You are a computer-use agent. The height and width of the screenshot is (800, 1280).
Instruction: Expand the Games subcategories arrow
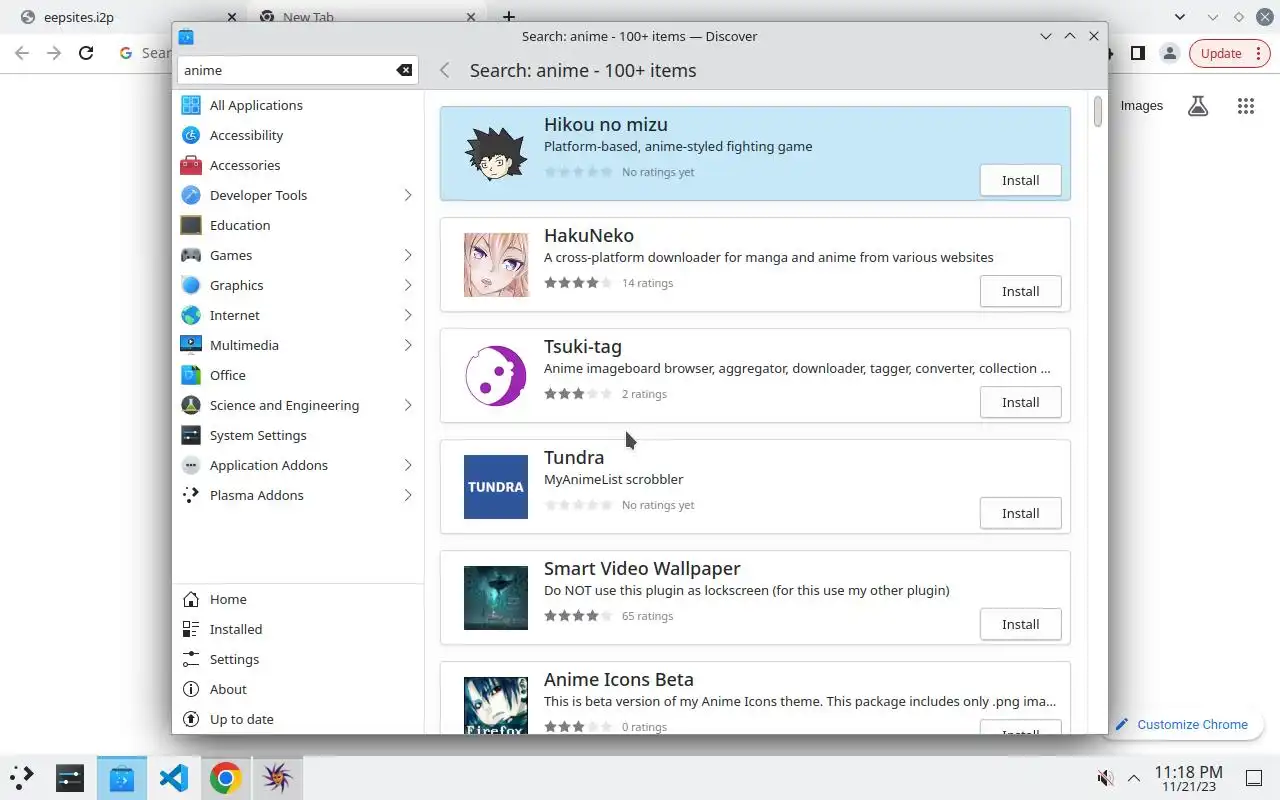point(408,255)
